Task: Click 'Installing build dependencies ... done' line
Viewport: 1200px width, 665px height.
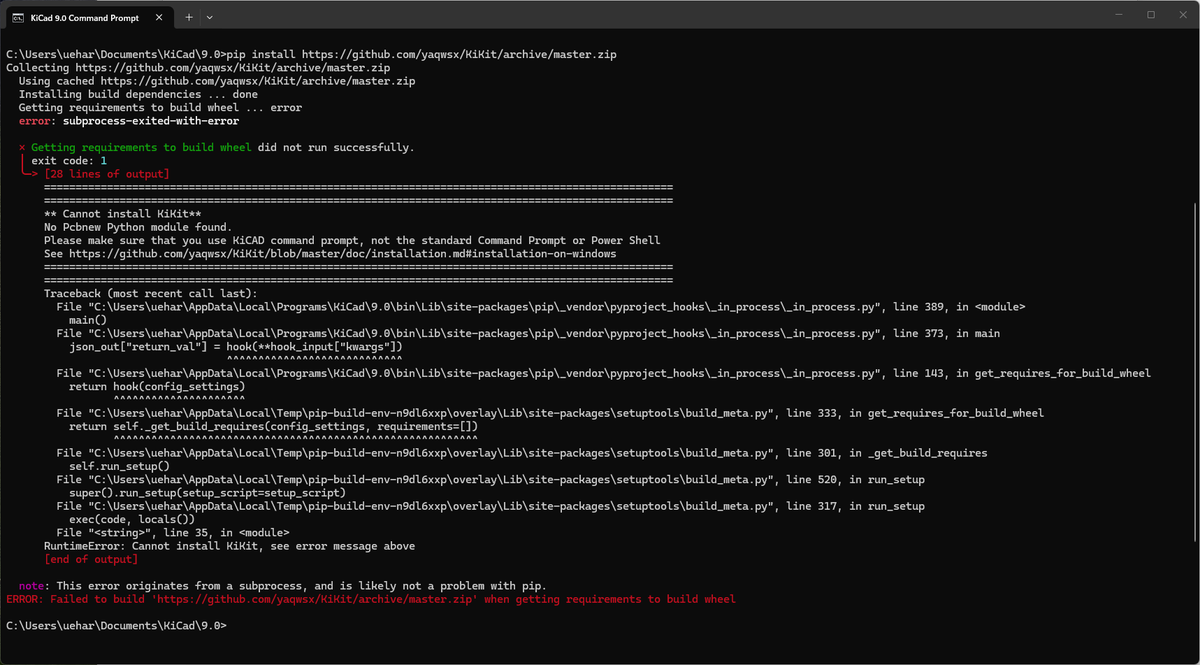Action: pyautogui.click(x=138, y=94)
